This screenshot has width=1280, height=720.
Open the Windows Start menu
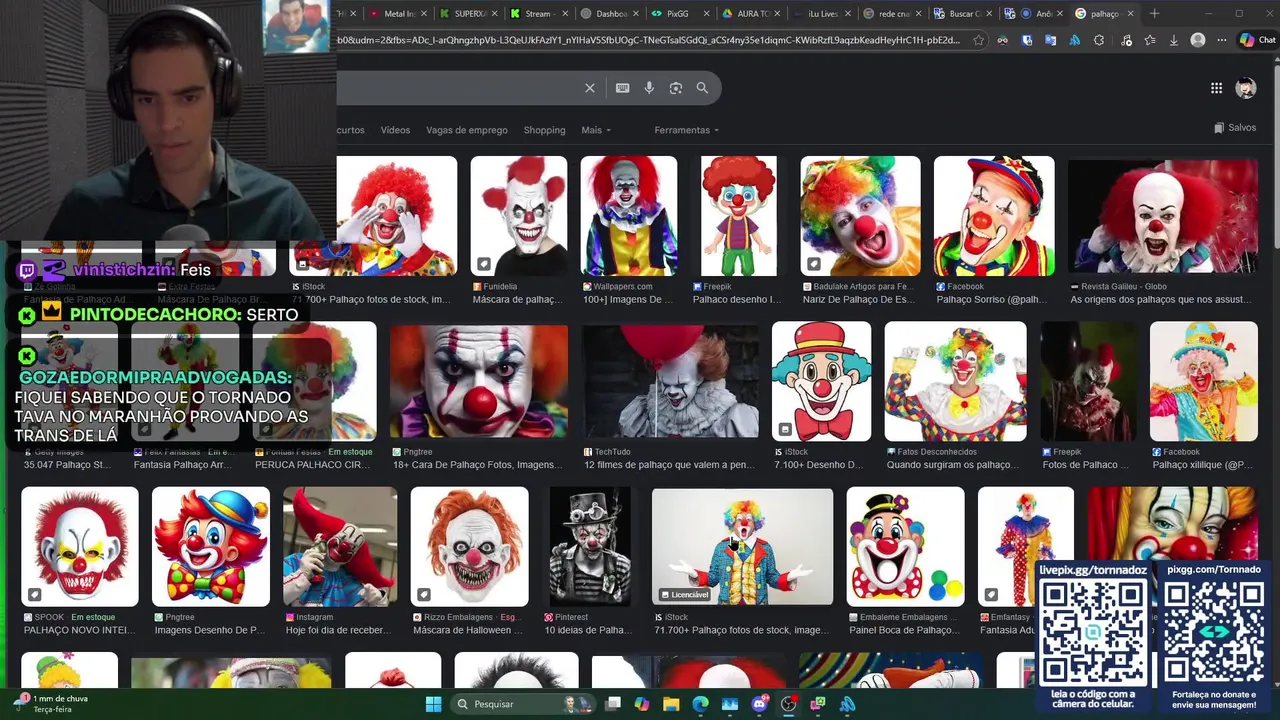[433, 704]
